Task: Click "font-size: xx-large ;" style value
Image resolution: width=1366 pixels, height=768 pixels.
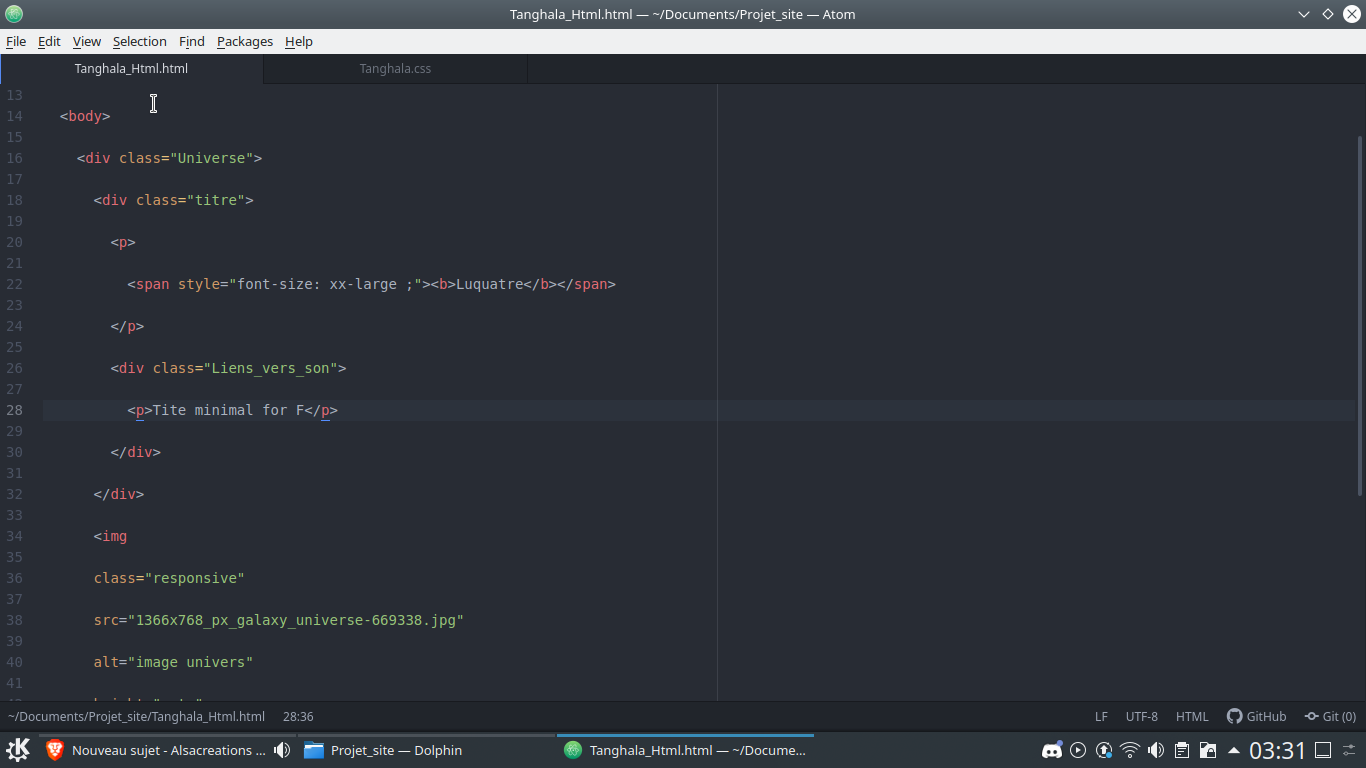Action: coord(325,284)
